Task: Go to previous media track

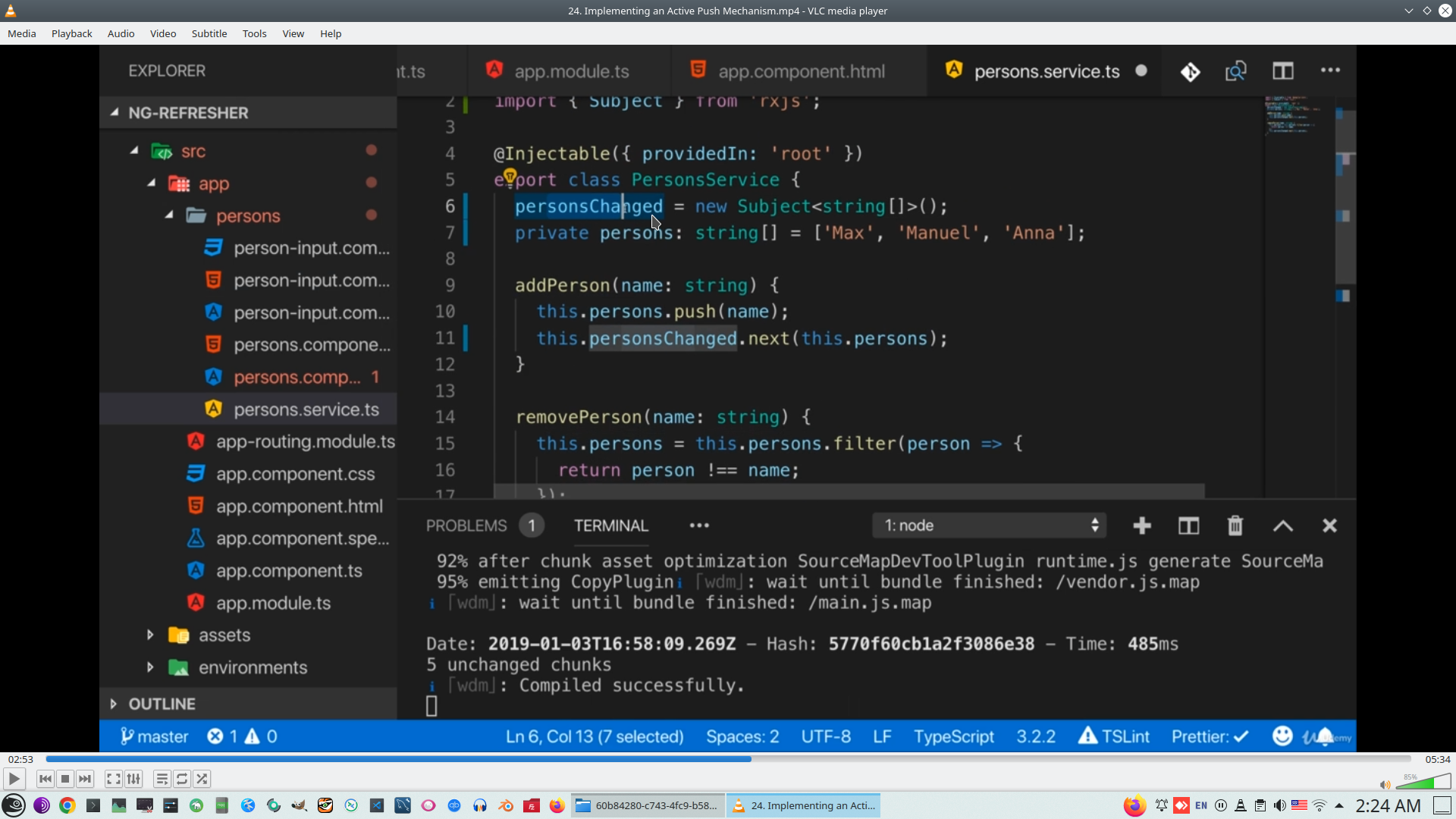Action: coord(45,779)
